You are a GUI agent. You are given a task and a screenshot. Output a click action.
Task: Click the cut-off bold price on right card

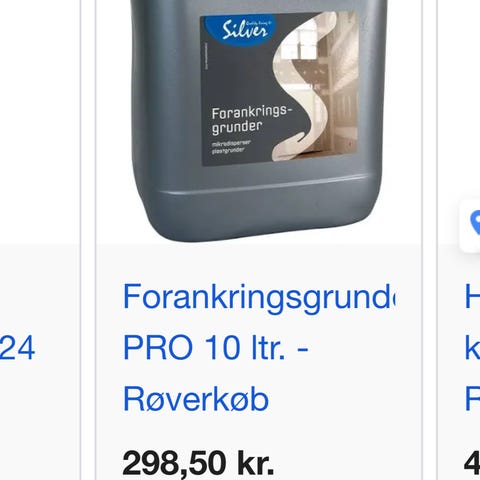point(472,463)
